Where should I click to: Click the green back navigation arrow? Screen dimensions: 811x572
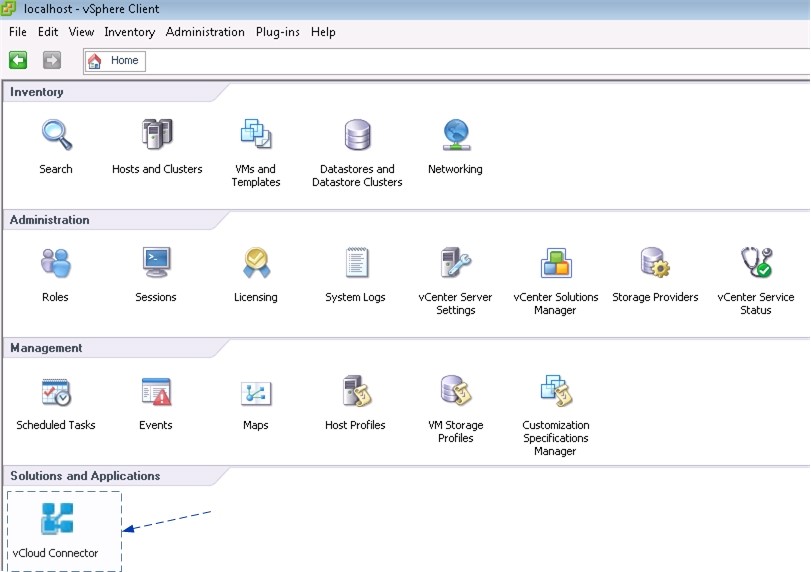[x=18, y=61]
